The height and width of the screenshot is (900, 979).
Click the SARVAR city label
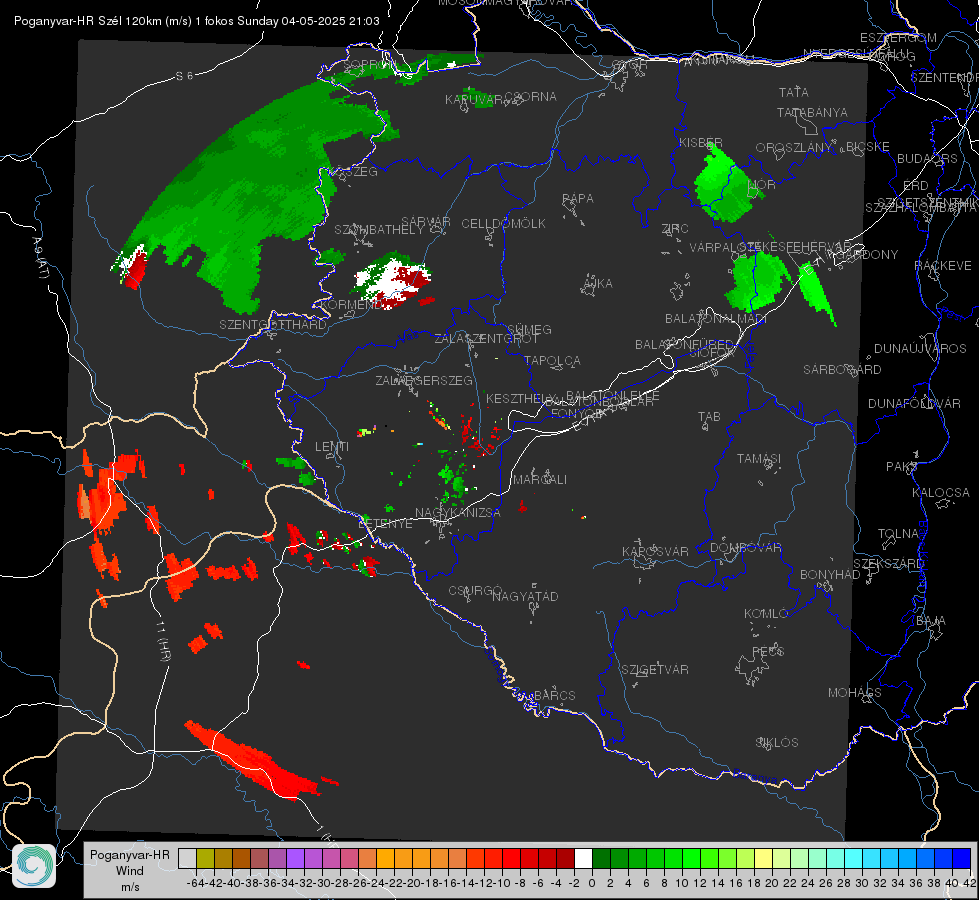tap(426, 222)
